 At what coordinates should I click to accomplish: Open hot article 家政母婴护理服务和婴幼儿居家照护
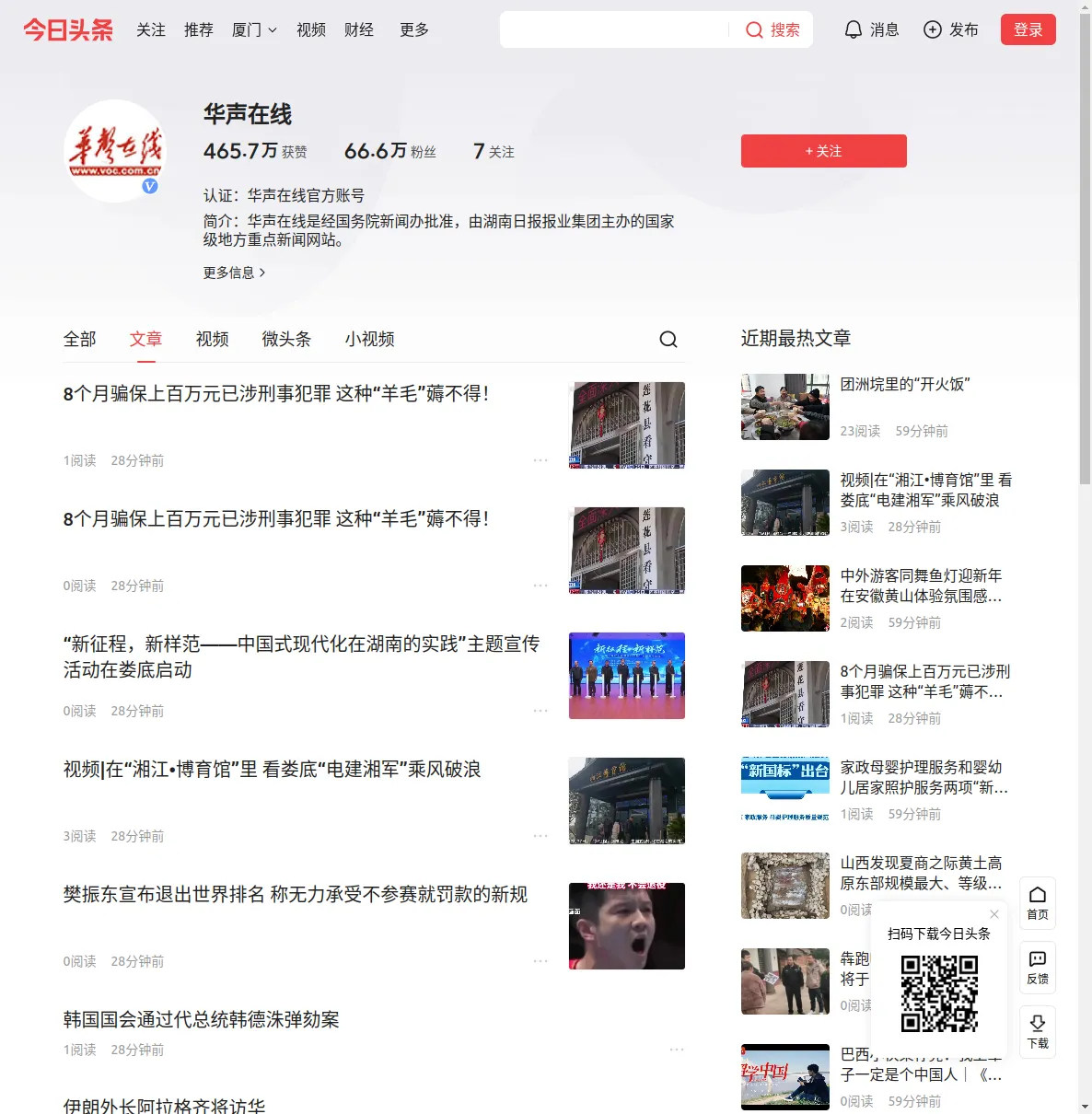924,777
